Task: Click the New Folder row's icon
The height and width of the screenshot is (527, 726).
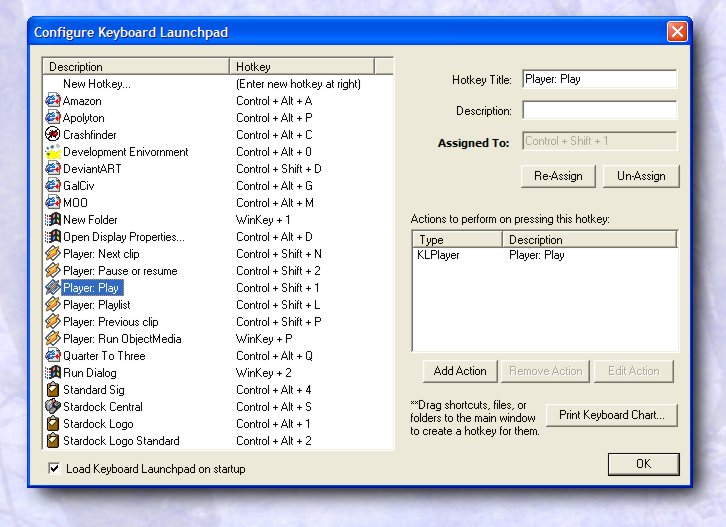Action: [x=53, y=220]
